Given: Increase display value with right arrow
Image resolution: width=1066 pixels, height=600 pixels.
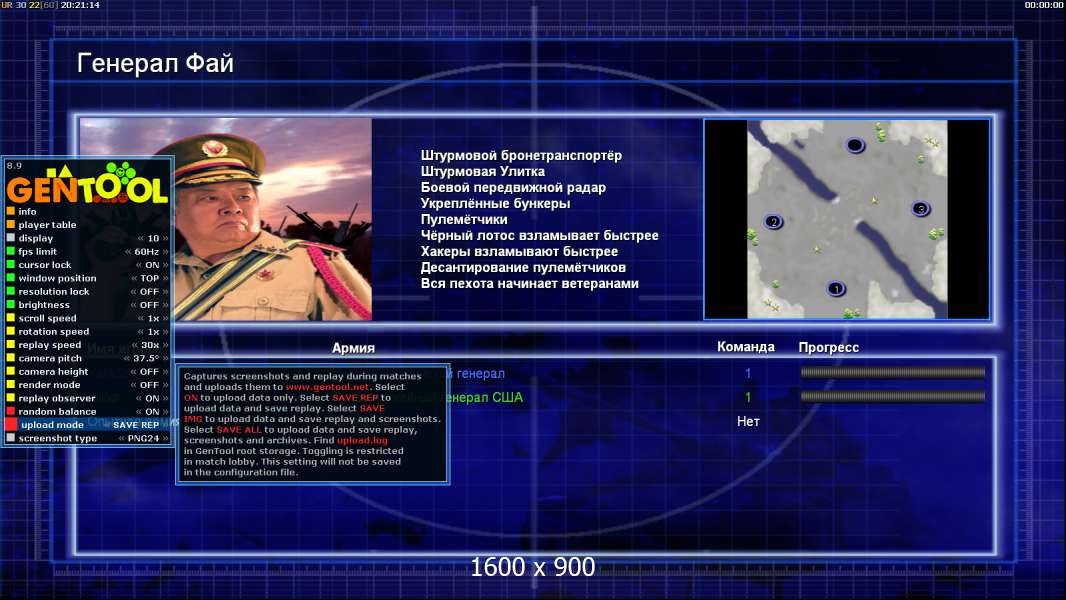Looking at the screenshot, I should pyautogui.click(x=165, y=239).
